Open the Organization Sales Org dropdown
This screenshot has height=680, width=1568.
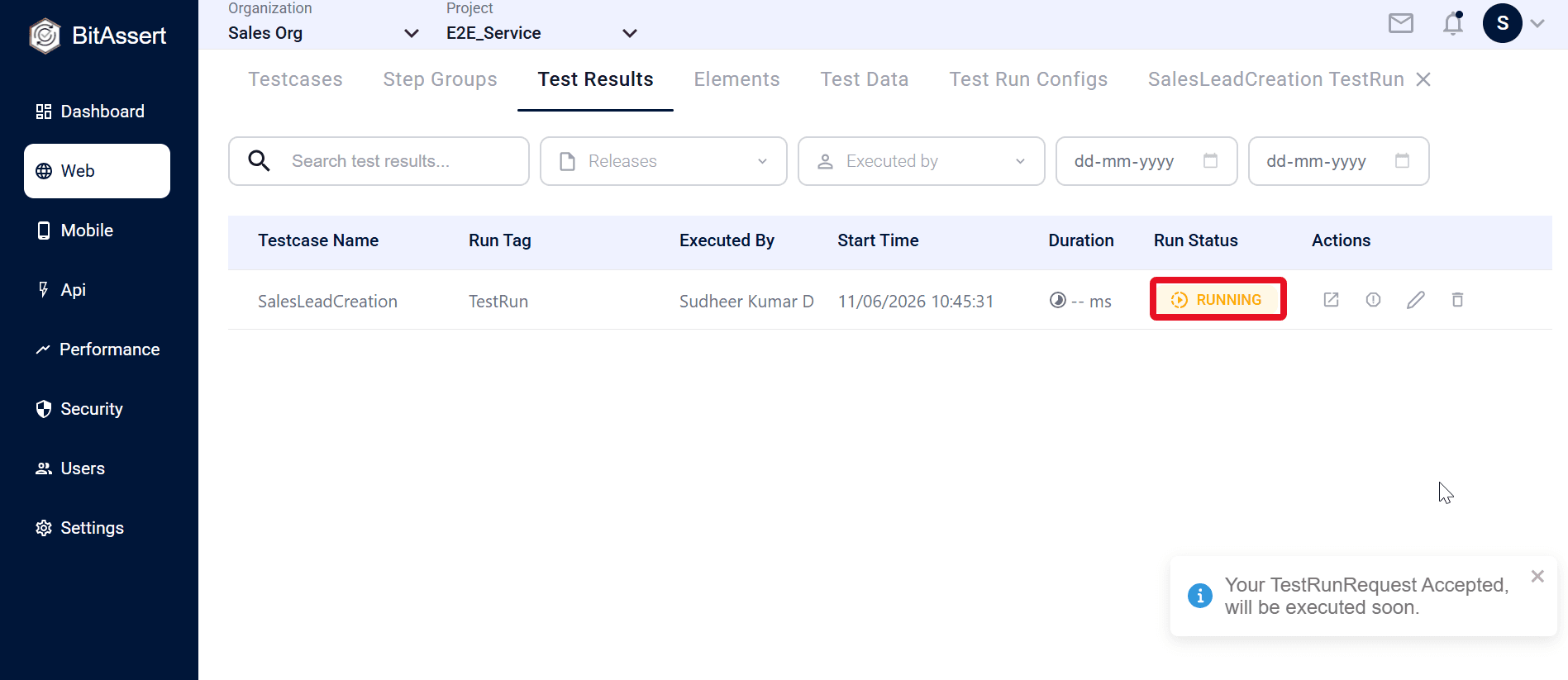(323, 33)
